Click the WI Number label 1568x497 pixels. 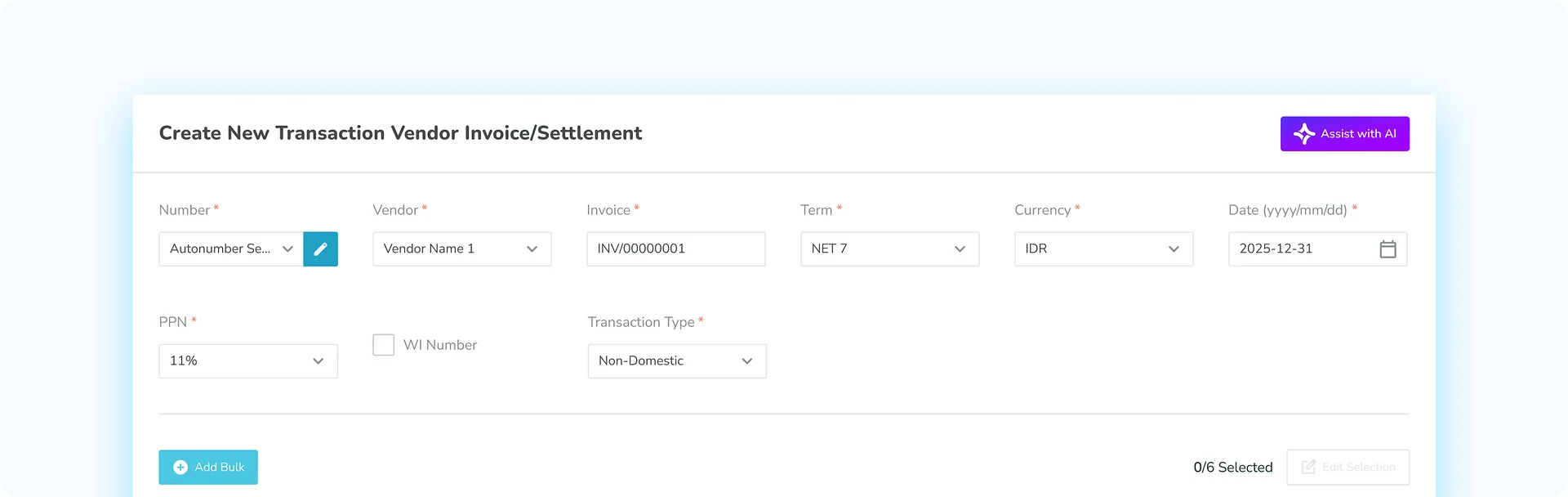point(440,345)
